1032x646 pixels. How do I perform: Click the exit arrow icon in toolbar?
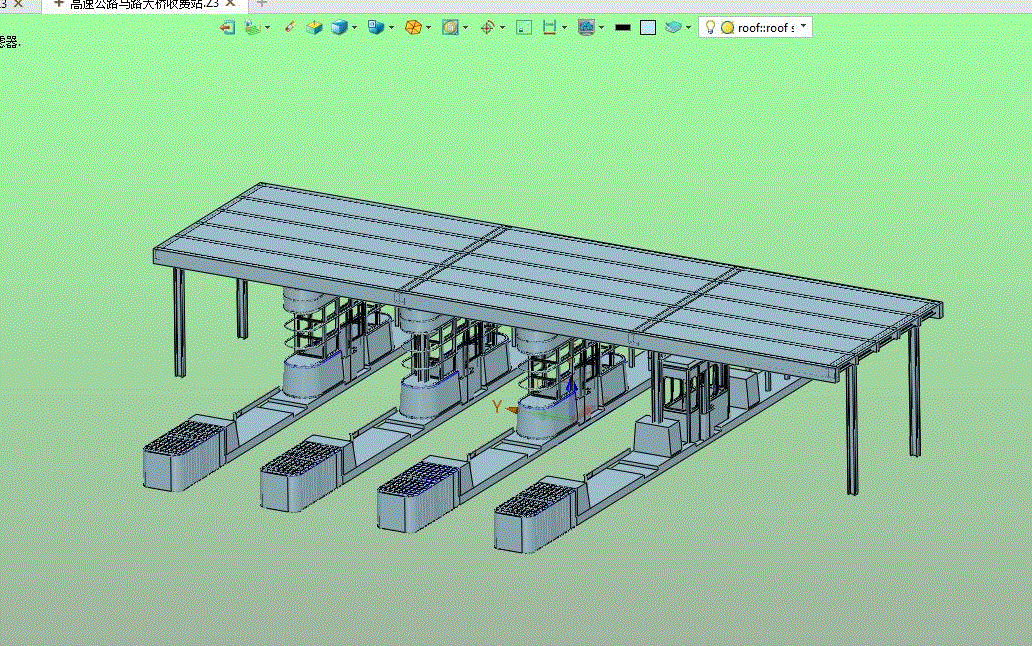pos(227,28)
